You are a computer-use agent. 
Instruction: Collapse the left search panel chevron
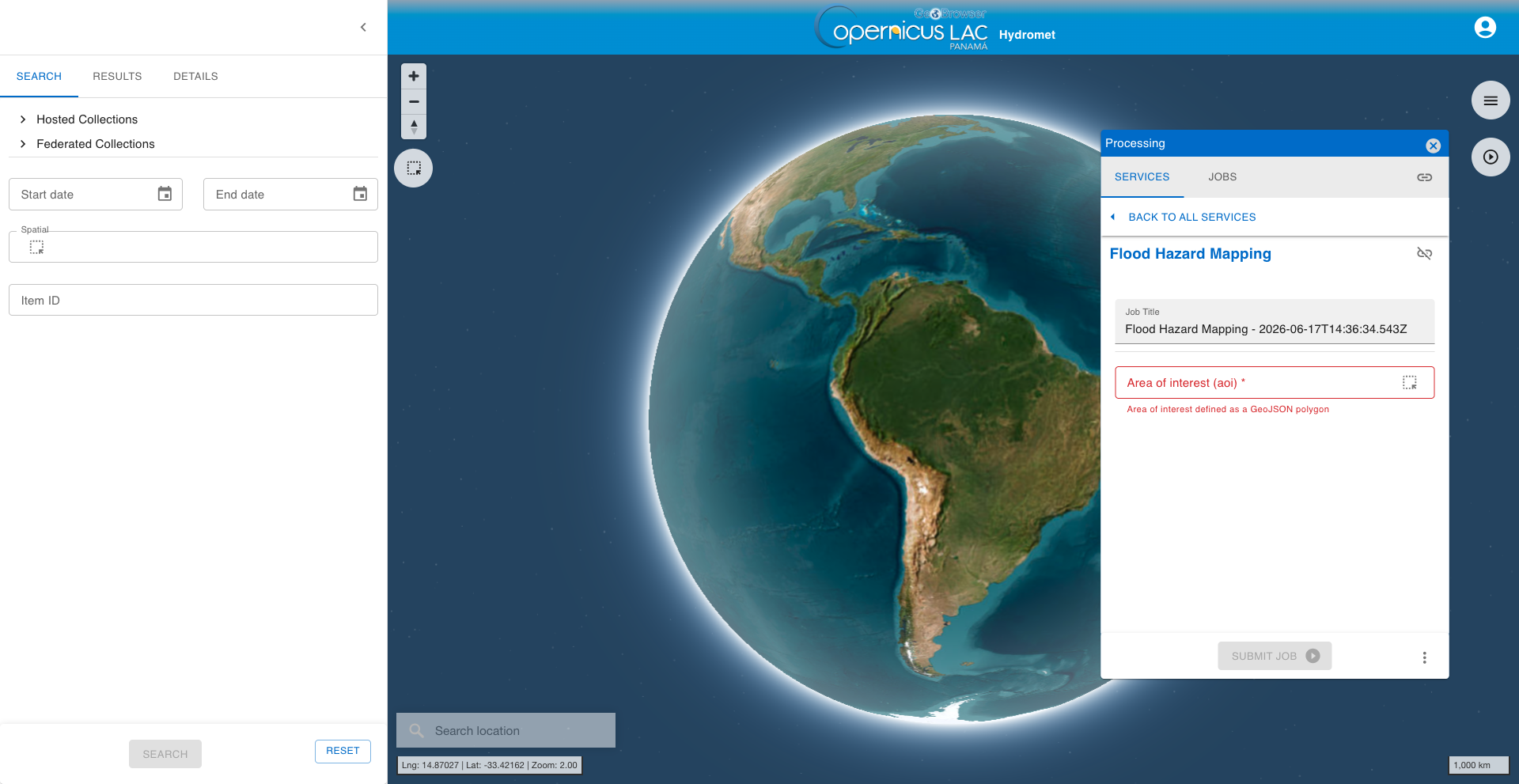[x=363, y=27]
